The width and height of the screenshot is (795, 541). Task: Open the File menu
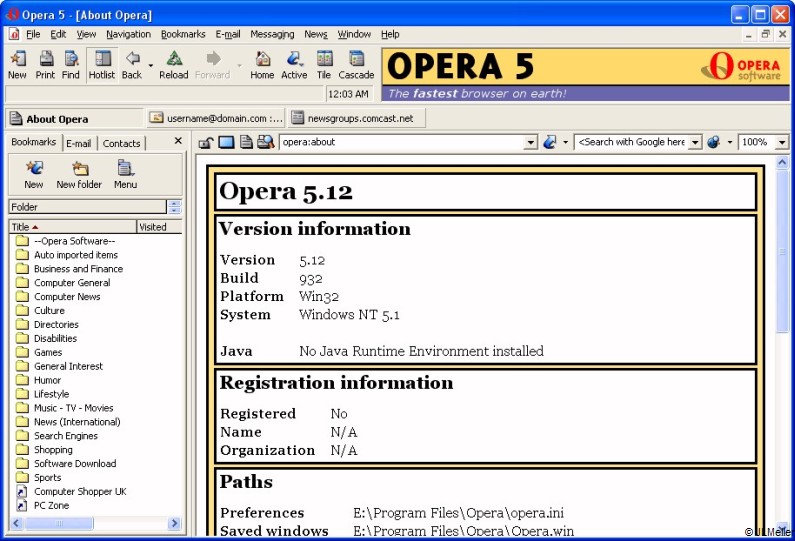[x=33, y=34]
